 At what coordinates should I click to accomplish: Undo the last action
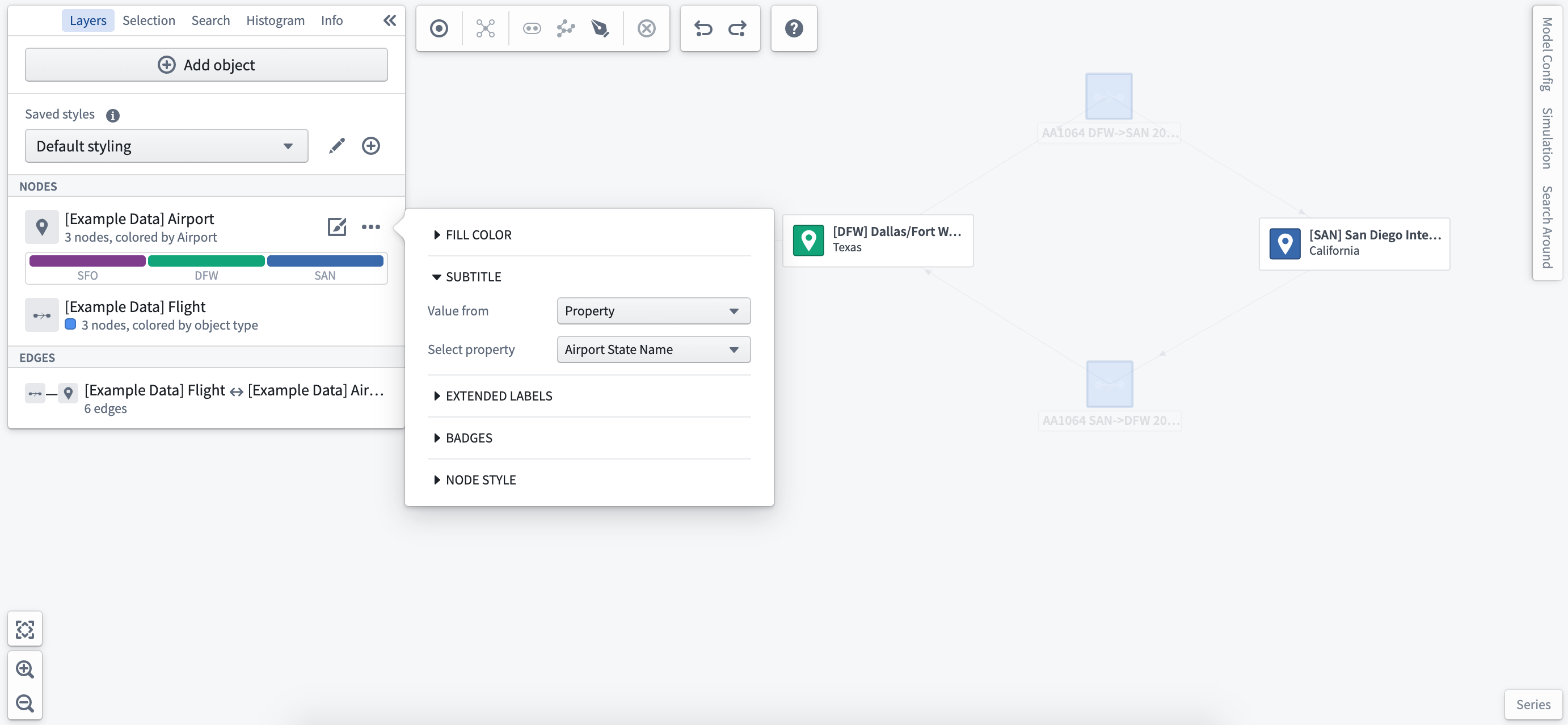(703, 28)
